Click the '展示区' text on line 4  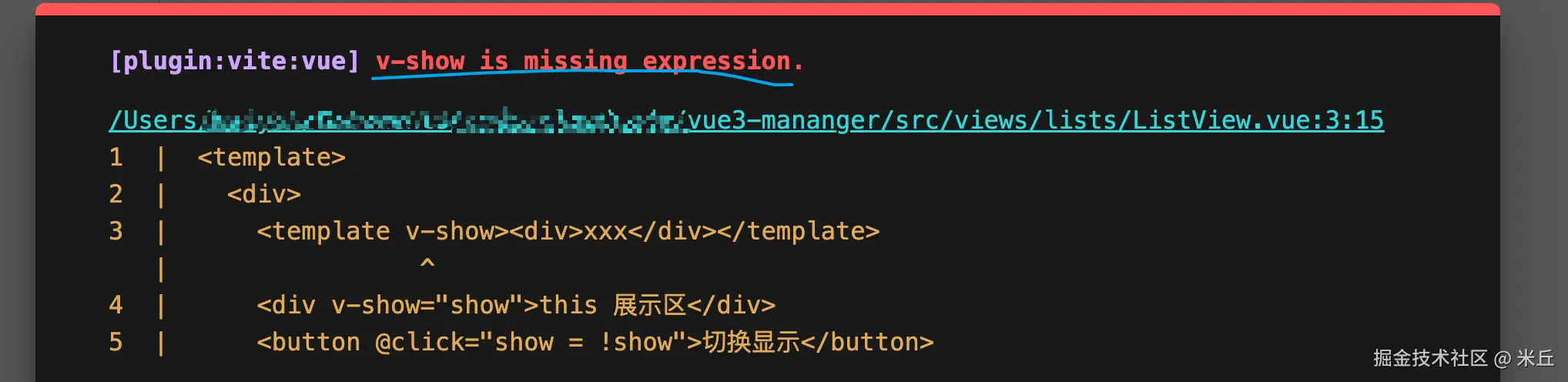point(648,305)
